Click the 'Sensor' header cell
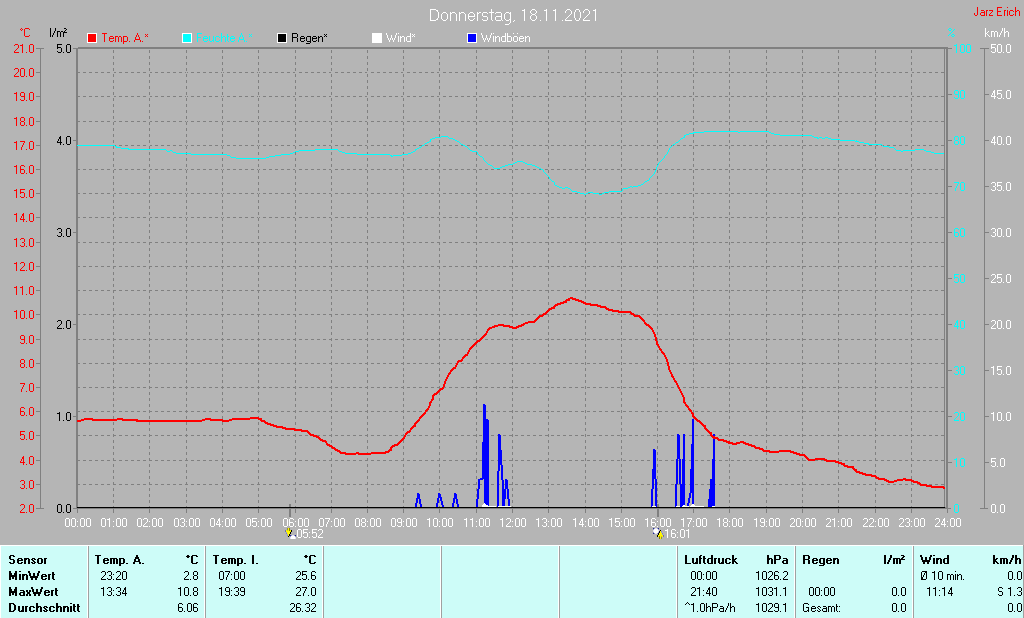This screenshot has height=618, width=1024. click(27, 560)
